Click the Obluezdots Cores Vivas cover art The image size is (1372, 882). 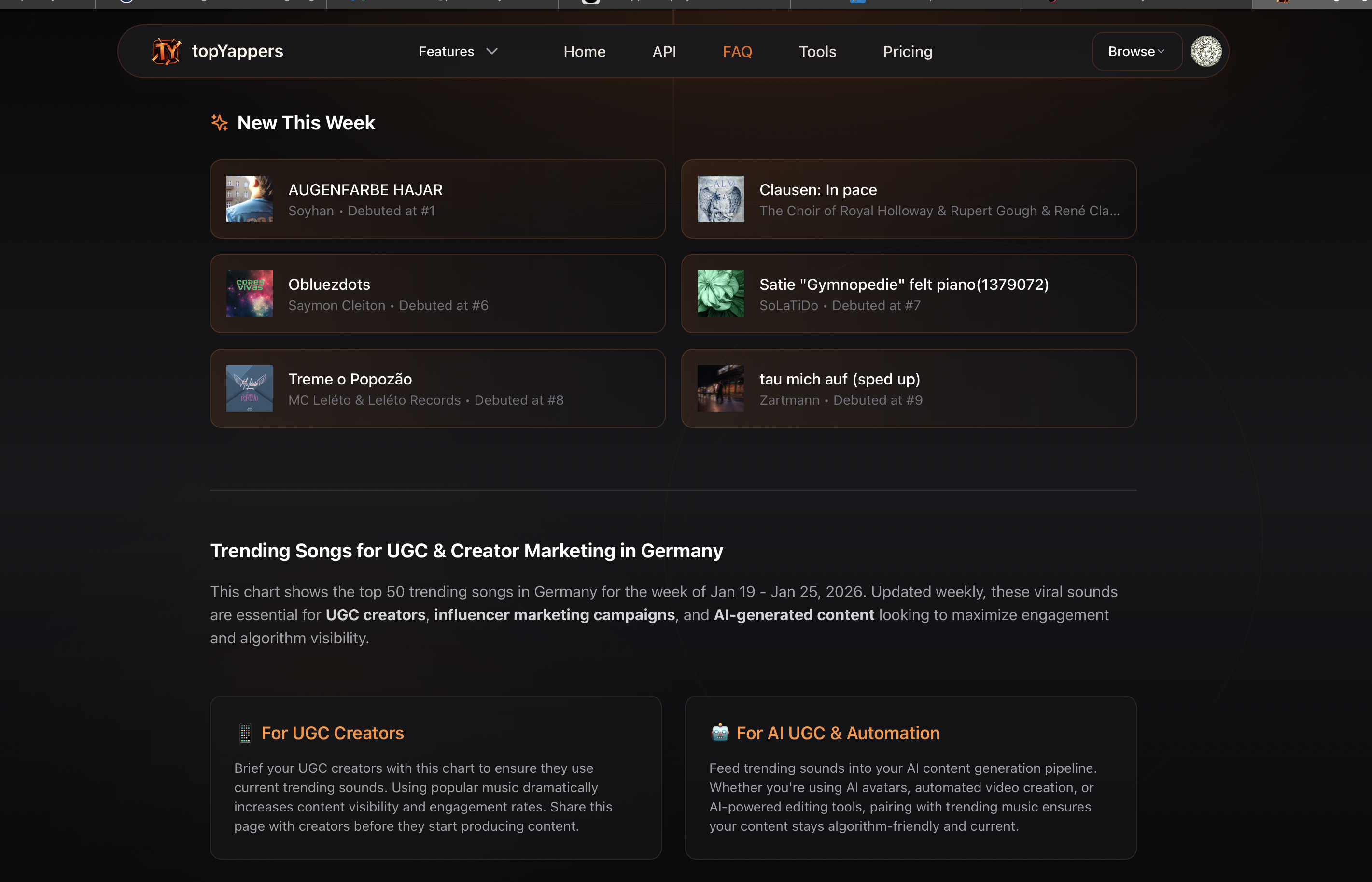click(x=250, y=294)
